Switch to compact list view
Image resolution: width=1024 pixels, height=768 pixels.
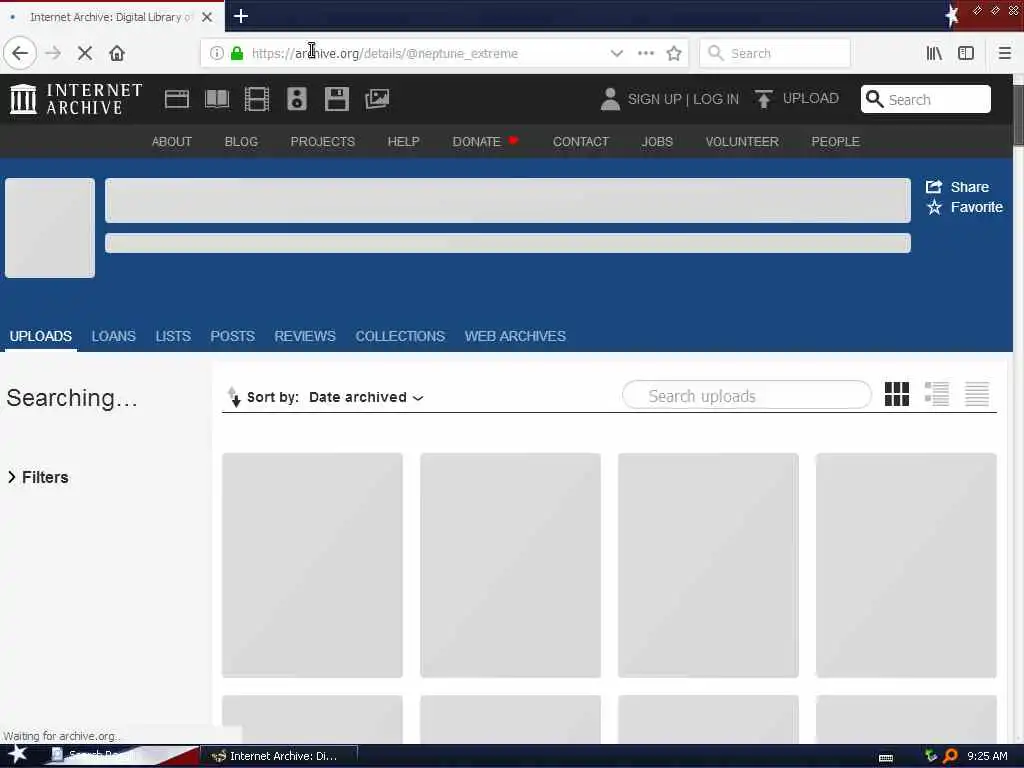click(x=977, y=394)
